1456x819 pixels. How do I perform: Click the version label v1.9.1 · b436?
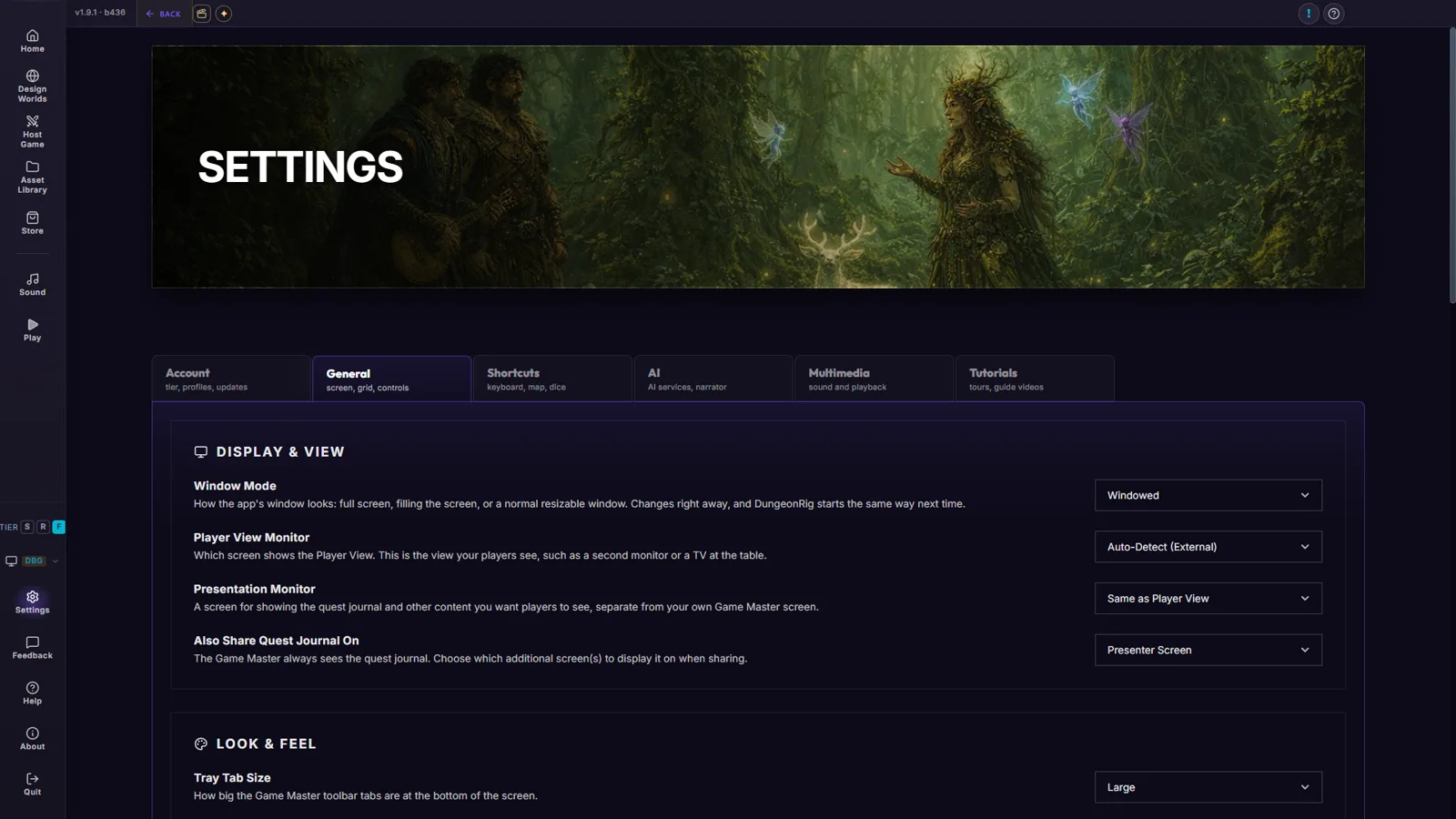click(100, 13)
